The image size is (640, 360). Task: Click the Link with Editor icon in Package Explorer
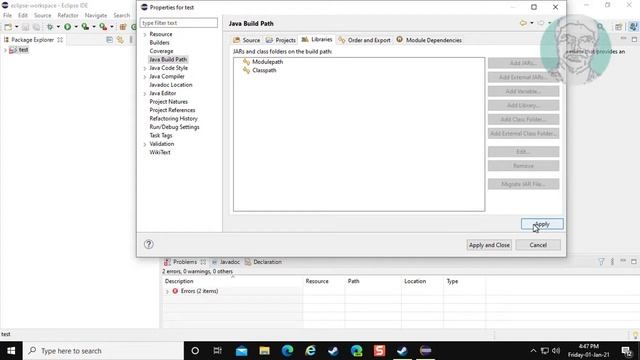(x=120, y=40)
